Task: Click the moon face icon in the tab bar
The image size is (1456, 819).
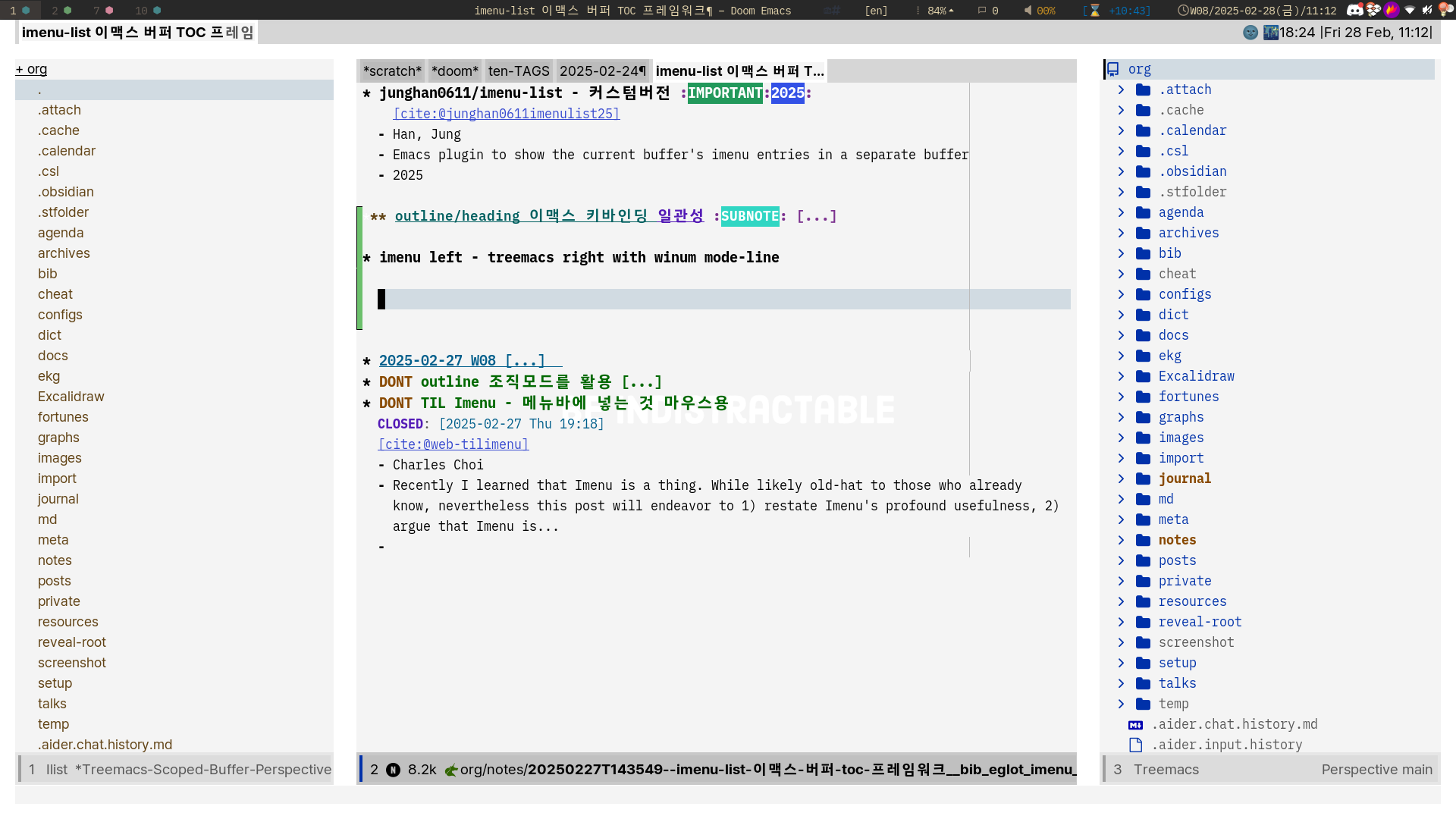Action: [x=1250, y=33]
